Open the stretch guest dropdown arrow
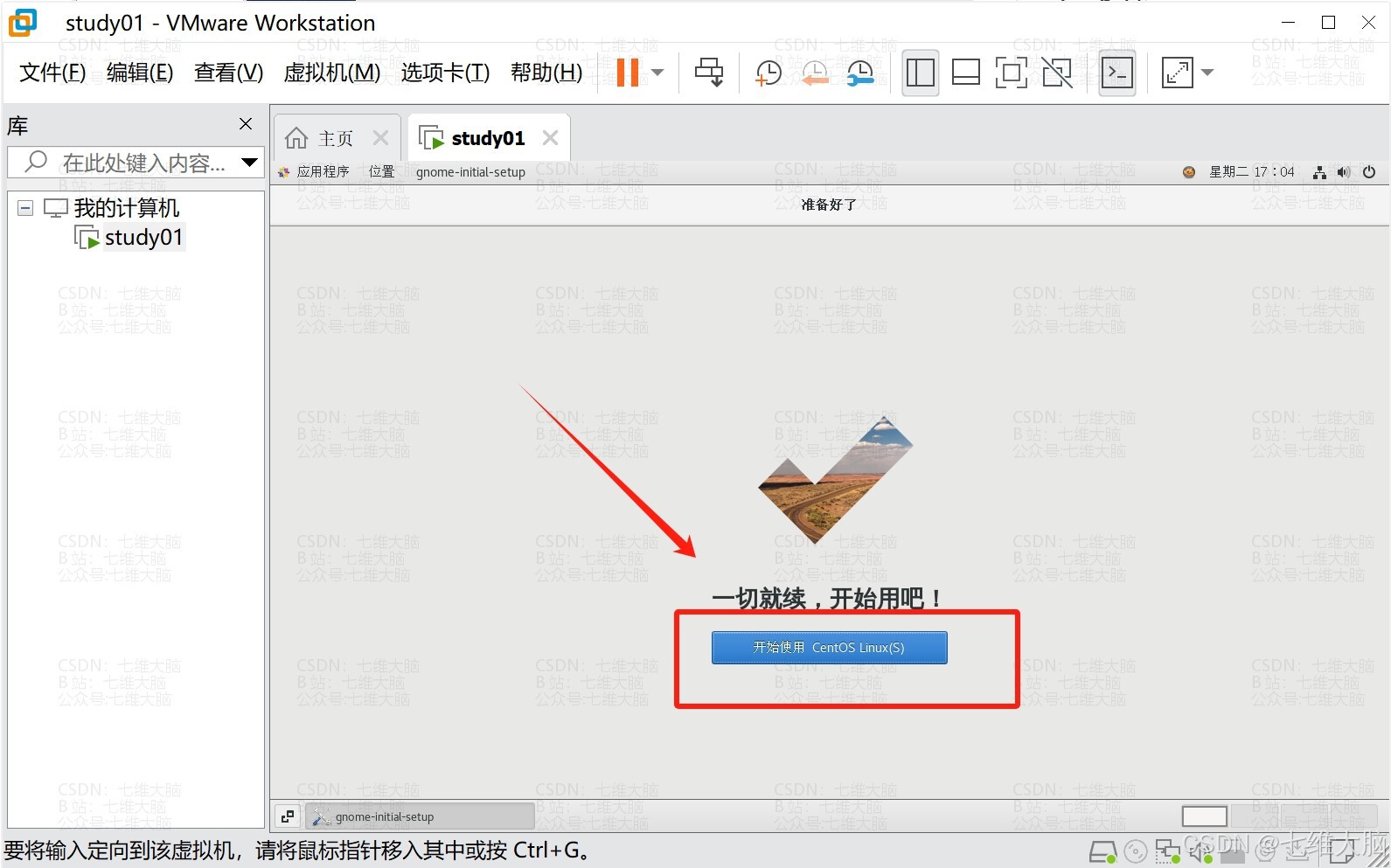This screenshot has height=868, width=1391. [x=1207, y=73]
